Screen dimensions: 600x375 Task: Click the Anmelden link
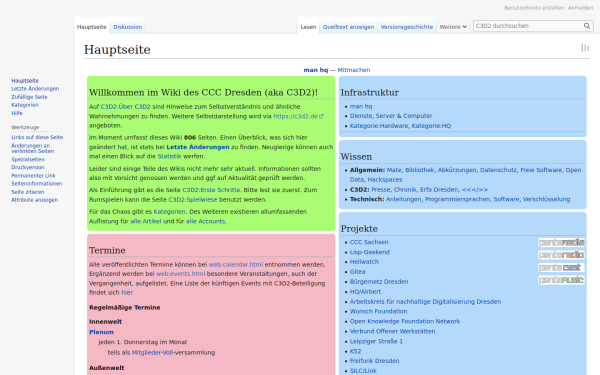point(580,8)
